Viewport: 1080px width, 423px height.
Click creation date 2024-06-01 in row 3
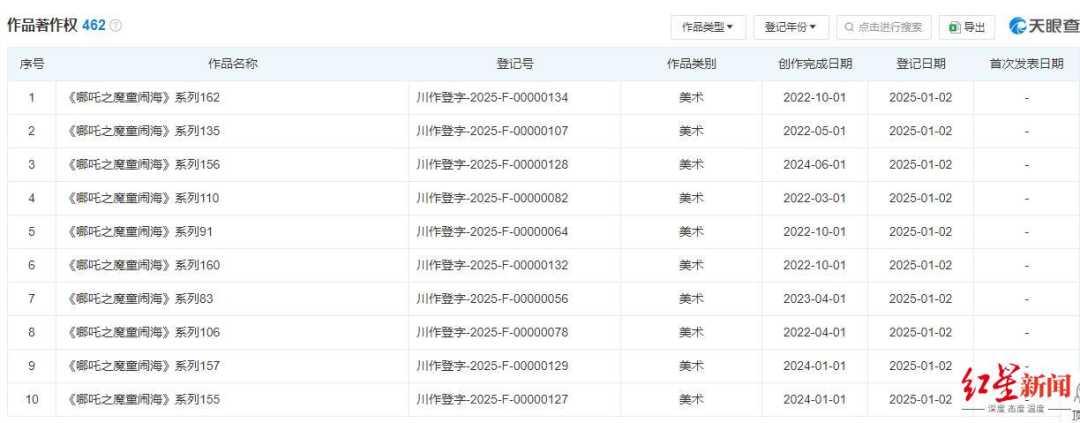pos(815,165)
